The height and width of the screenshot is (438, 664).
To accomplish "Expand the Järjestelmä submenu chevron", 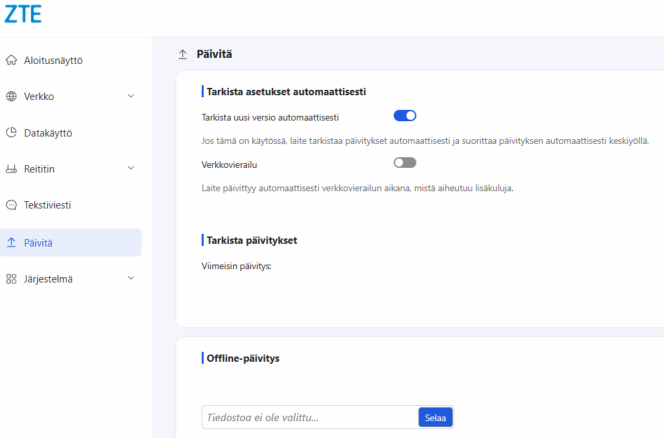I will coord(131,278).
